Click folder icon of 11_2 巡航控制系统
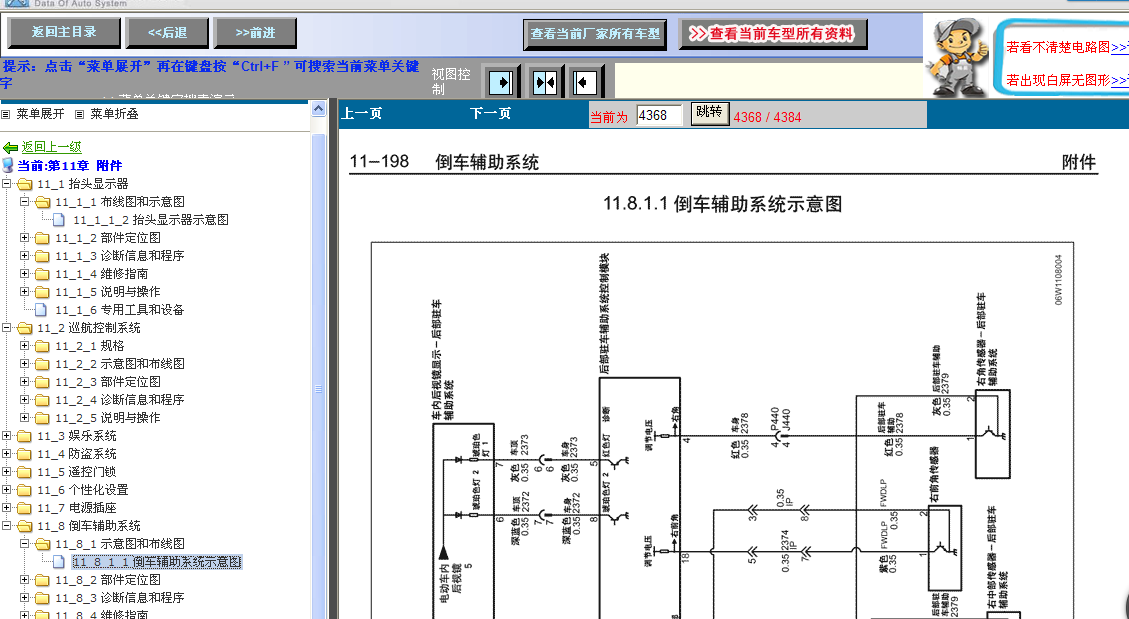Screen dimensions: 1129x619 pos(25,328)
